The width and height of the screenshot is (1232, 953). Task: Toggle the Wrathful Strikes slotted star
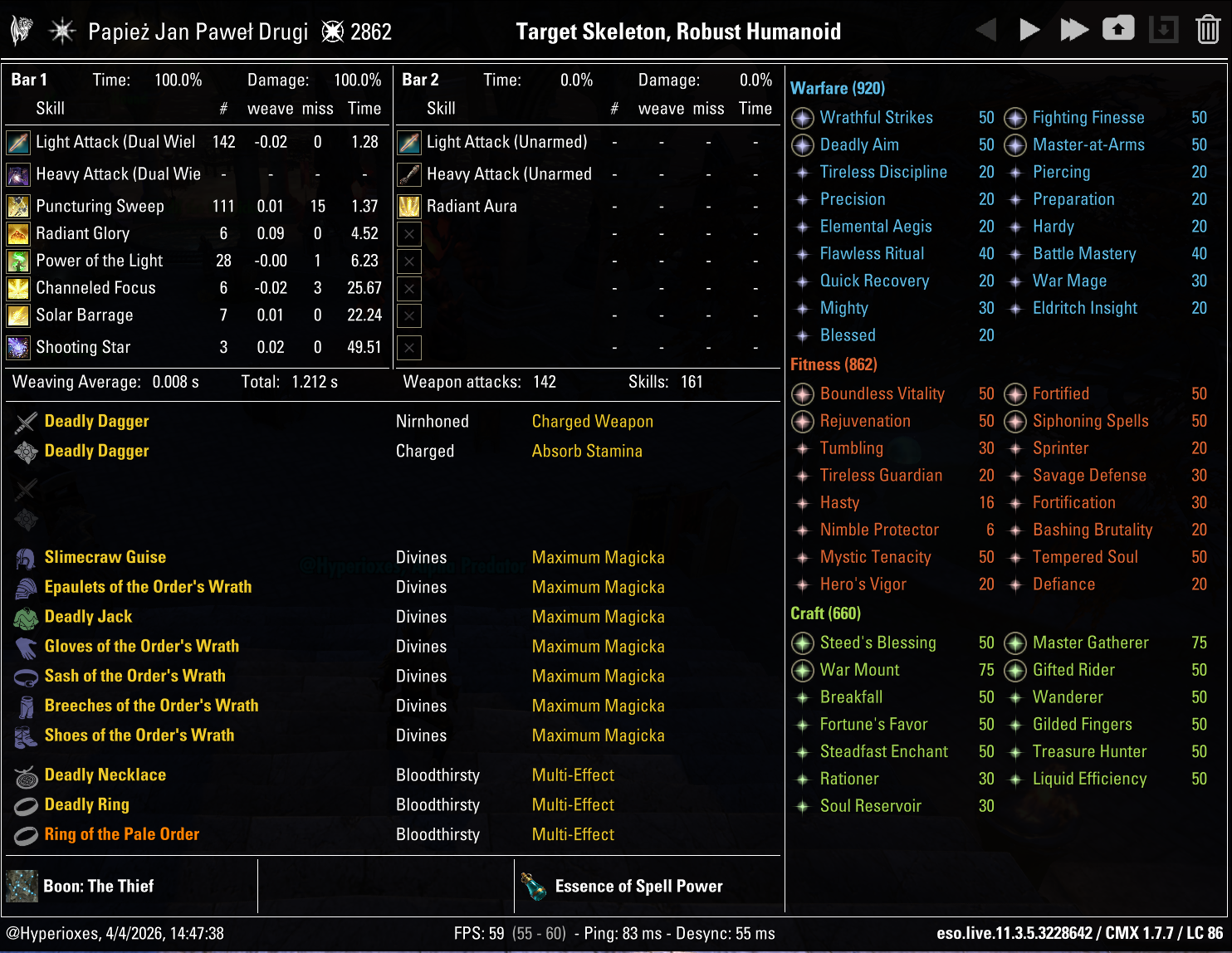pos(802,118)
